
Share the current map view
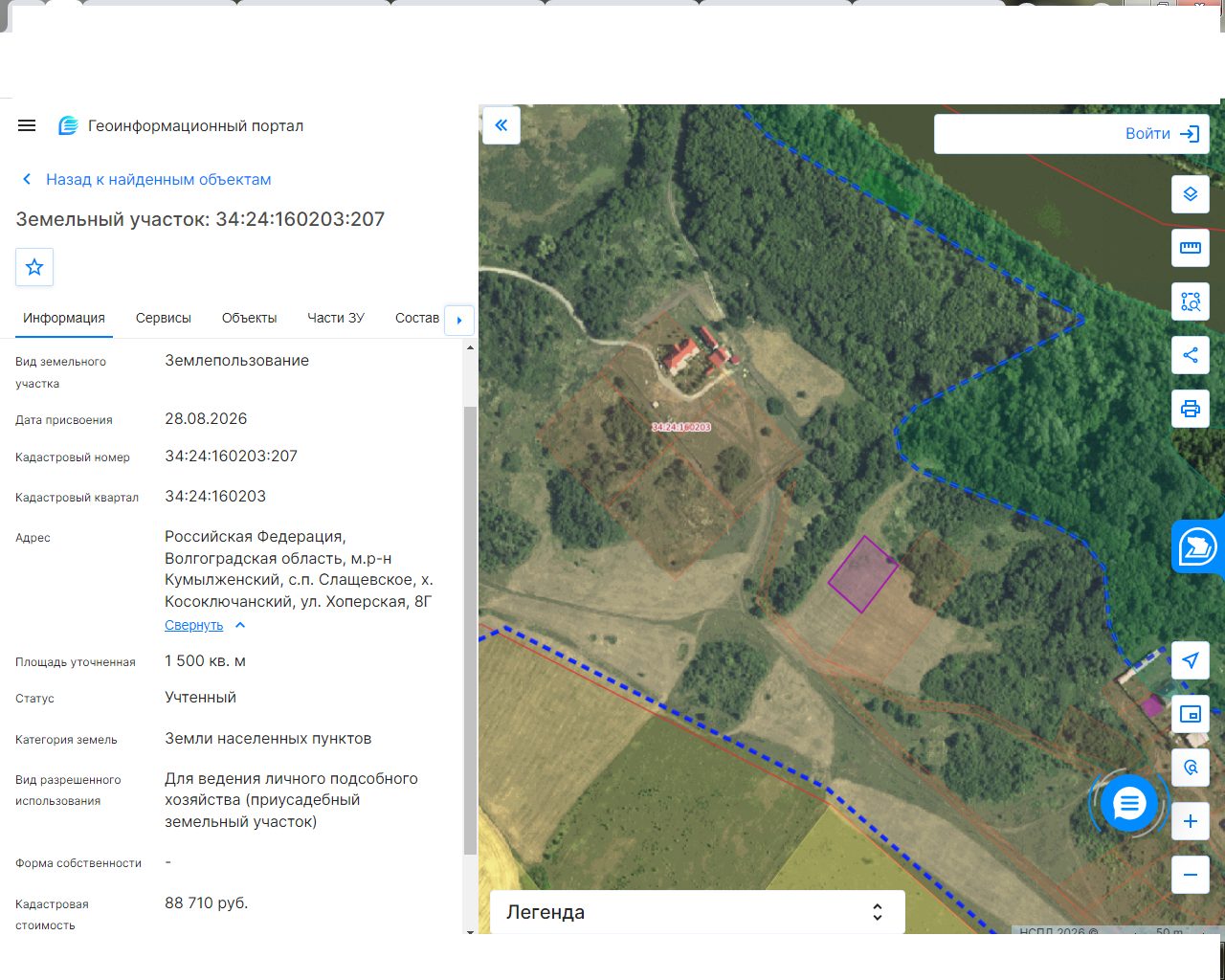coord(1191,355)
